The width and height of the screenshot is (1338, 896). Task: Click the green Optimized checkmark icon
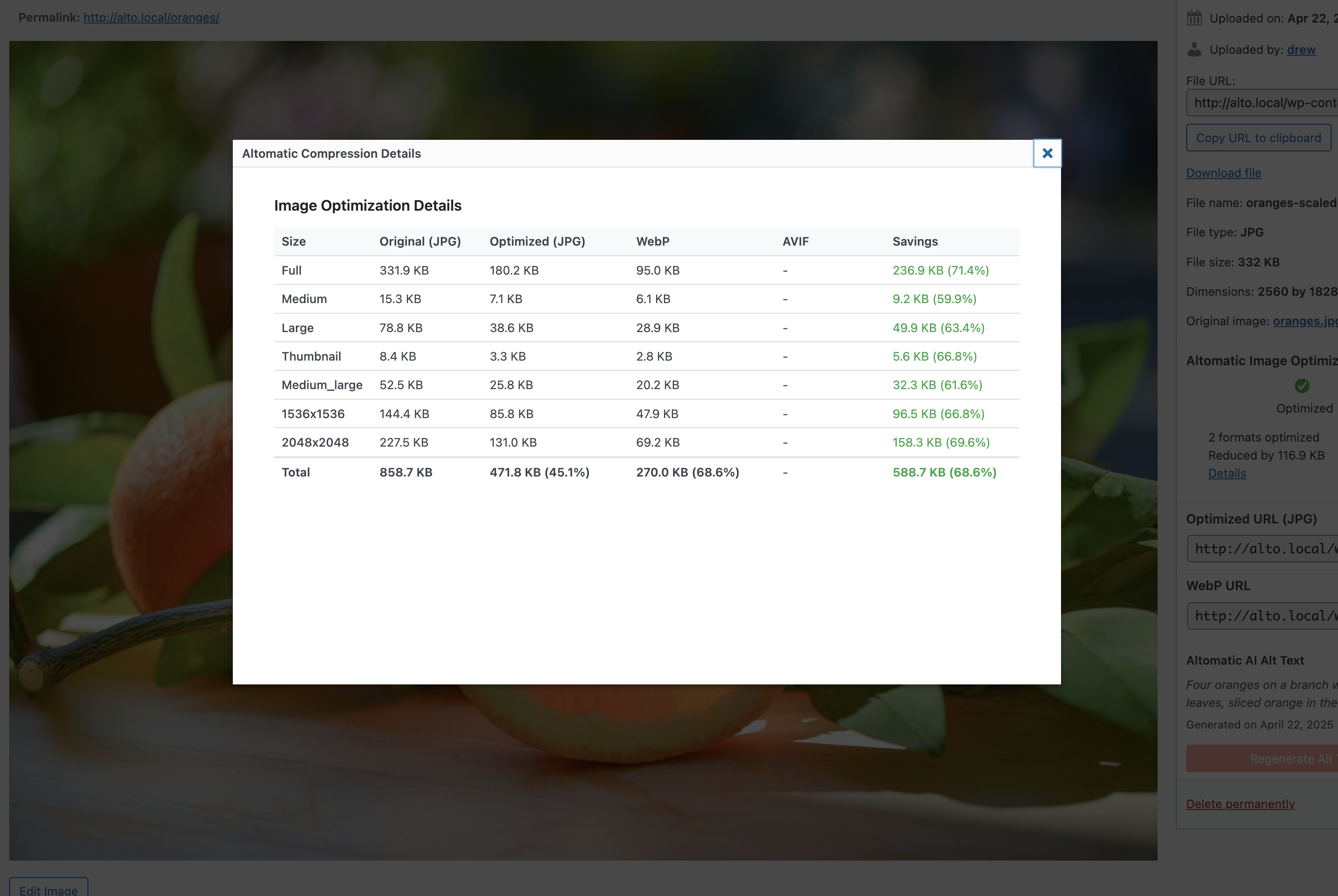(1301, 386)
